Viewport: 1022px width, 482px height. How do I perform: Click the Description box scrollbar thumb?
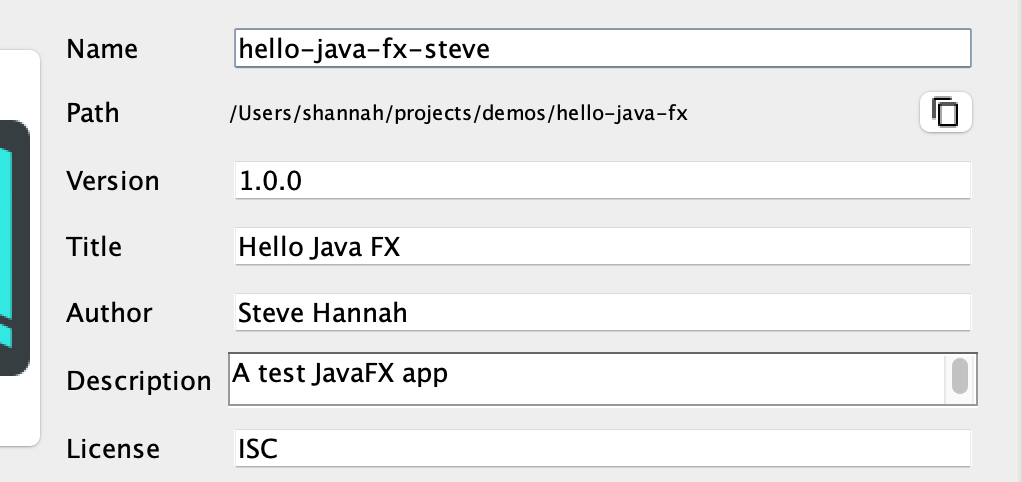(x=959, y=376)
